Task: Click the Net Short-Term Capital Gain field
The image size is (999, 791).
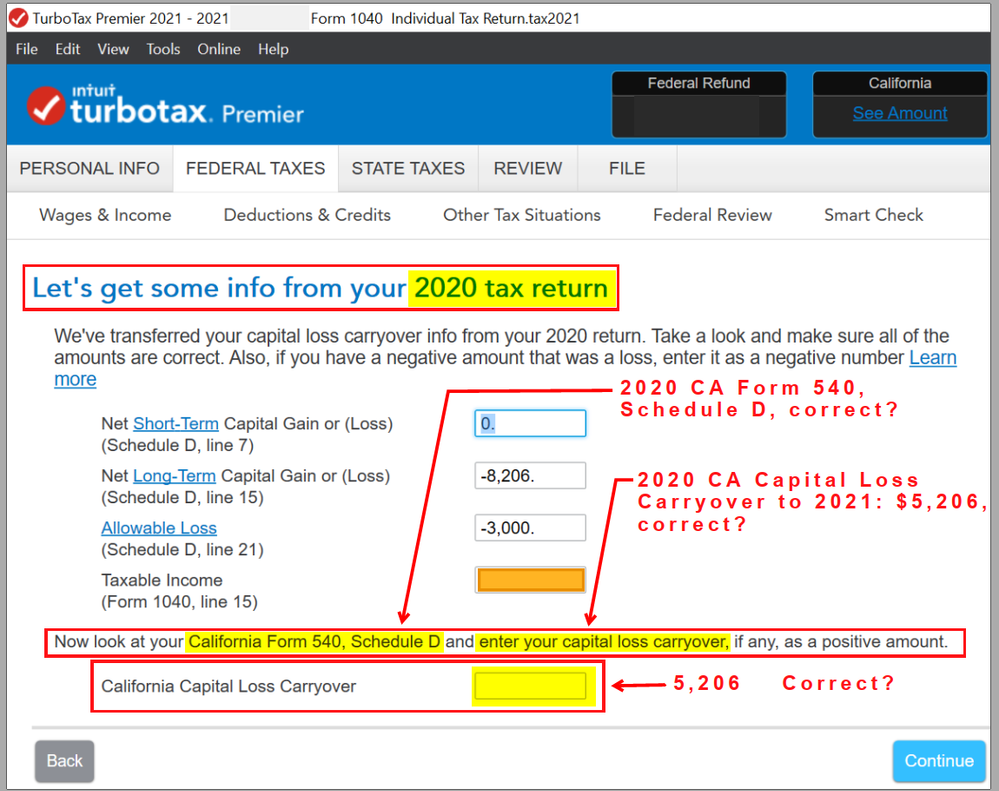Action: [530, 424]
